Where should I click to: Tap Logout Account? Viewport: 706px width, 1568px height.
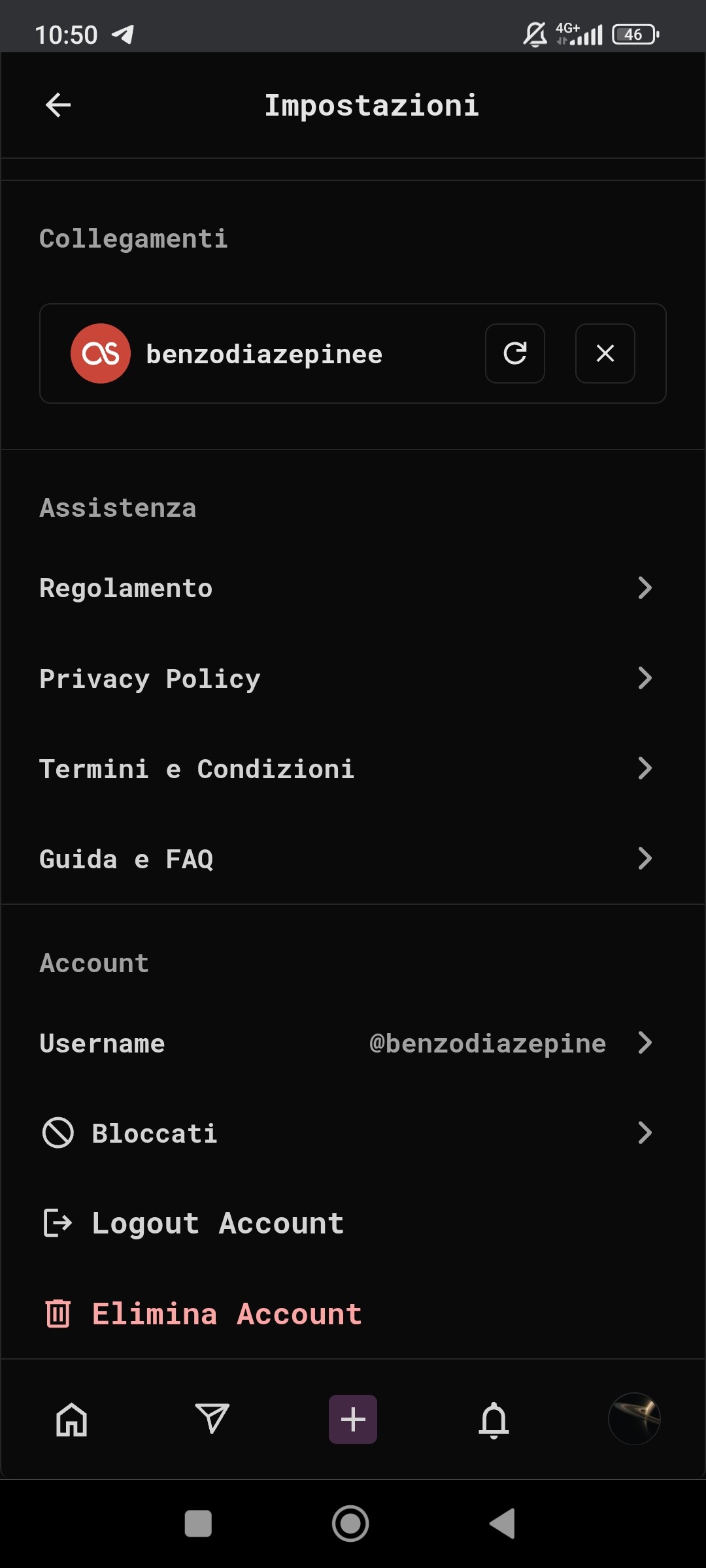tap(218, 1223)
